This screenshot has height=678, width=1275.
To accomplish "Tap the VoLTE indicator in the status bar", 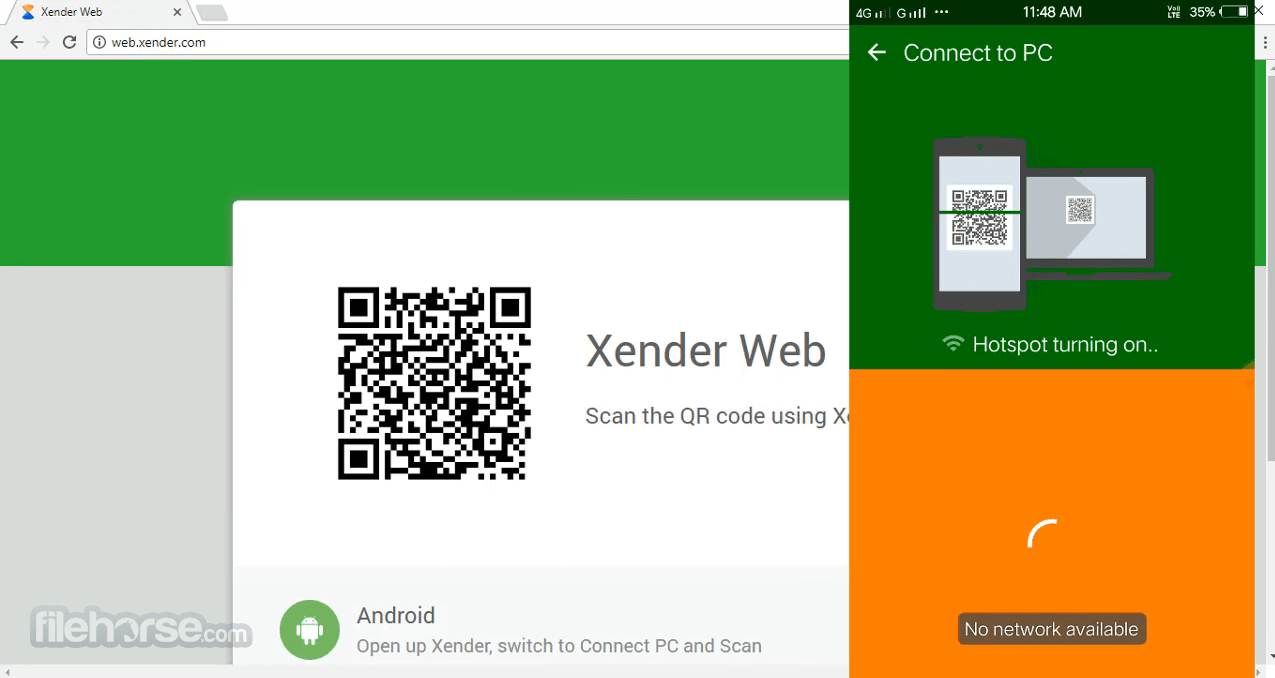I will 1174,12.
